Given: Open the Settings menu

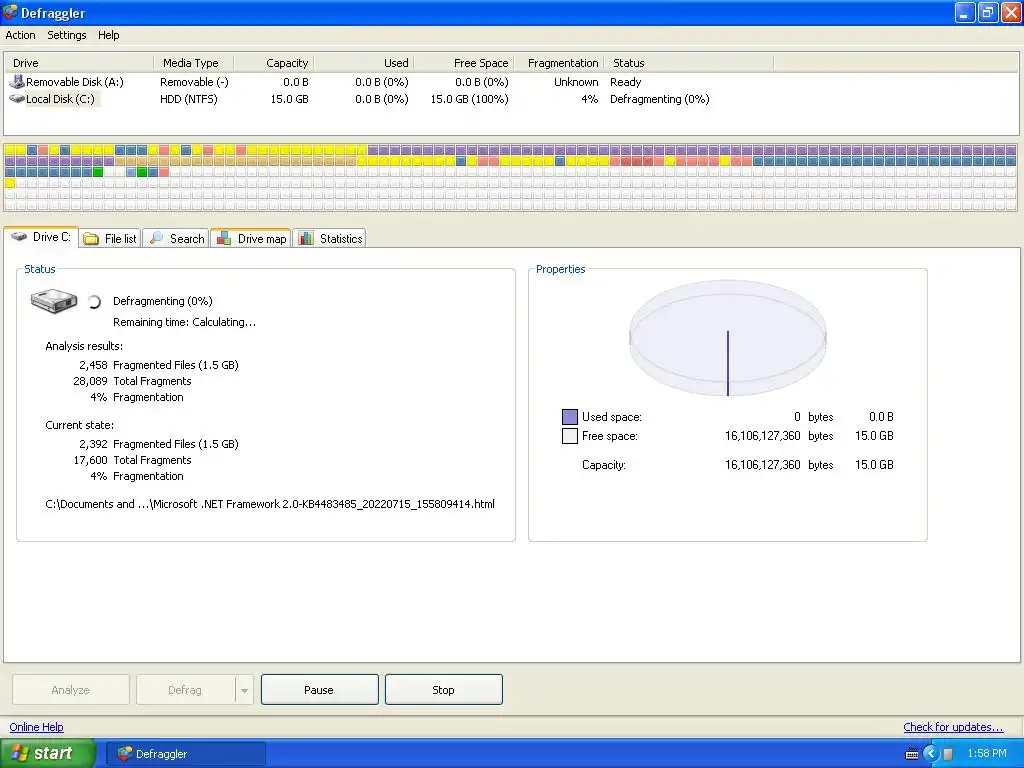Looking at the screenshot, I should (x=67, y=35).
